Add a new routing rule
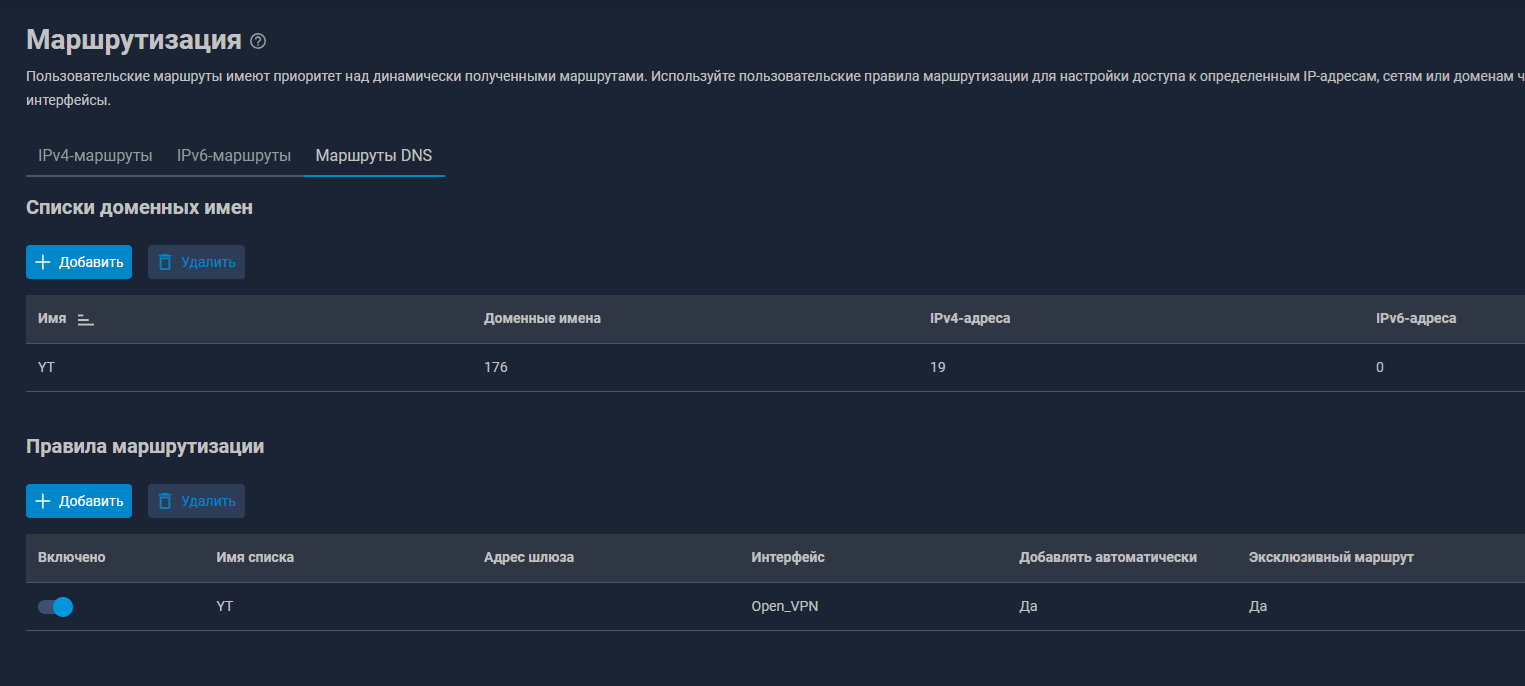 coord(79,501)
